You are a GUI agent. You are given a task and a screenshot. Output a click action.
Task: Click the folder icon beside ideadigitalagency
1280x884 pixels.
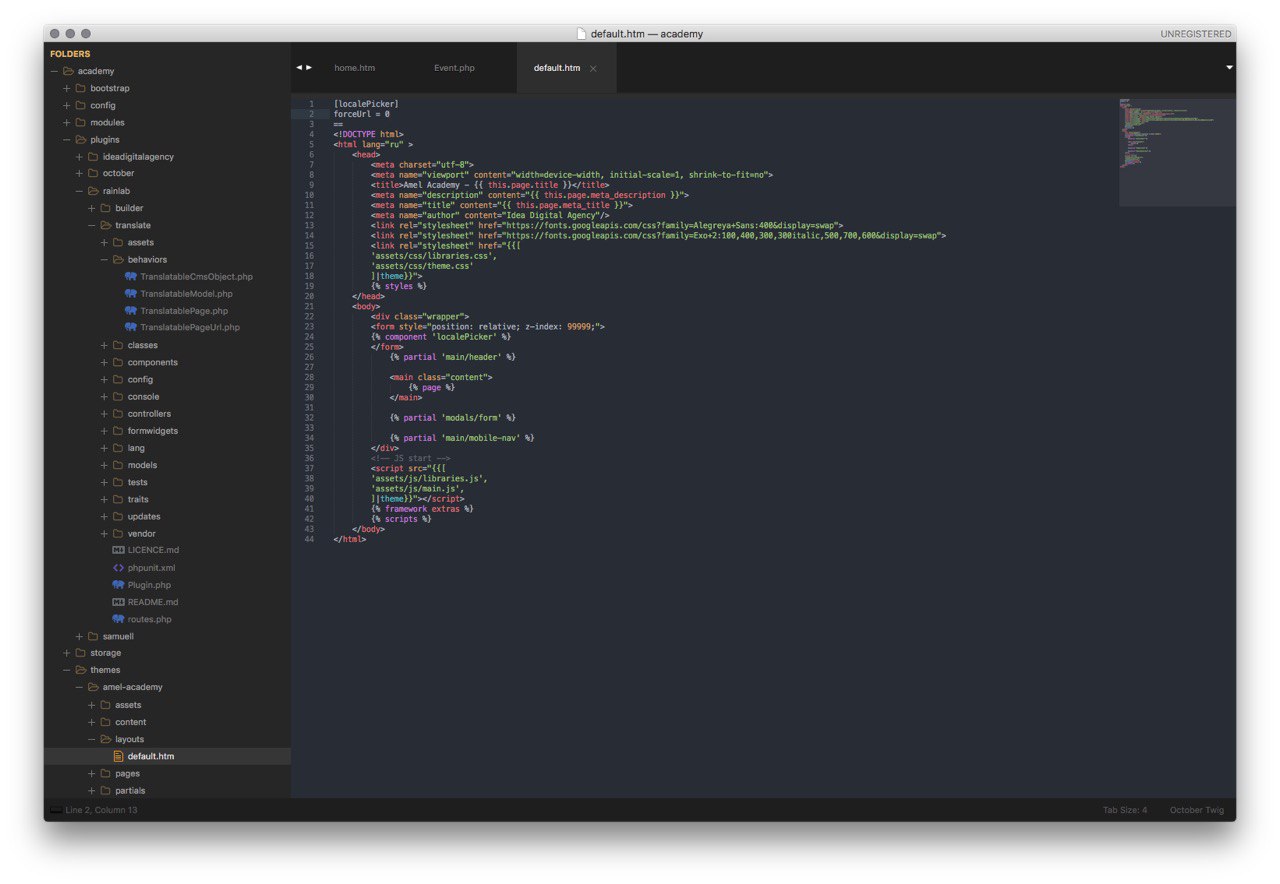click(x=93, y=157)
